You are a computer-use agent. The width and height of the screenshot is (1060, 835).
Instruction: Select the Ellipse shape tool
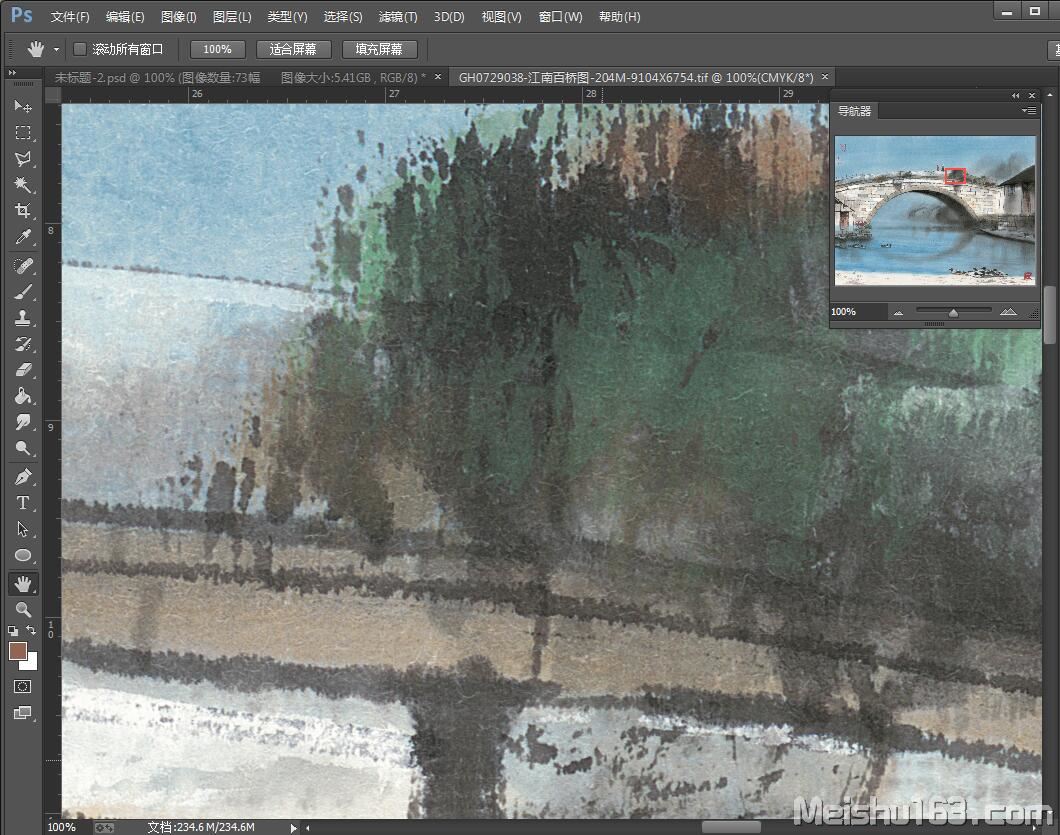pos(22,555)
